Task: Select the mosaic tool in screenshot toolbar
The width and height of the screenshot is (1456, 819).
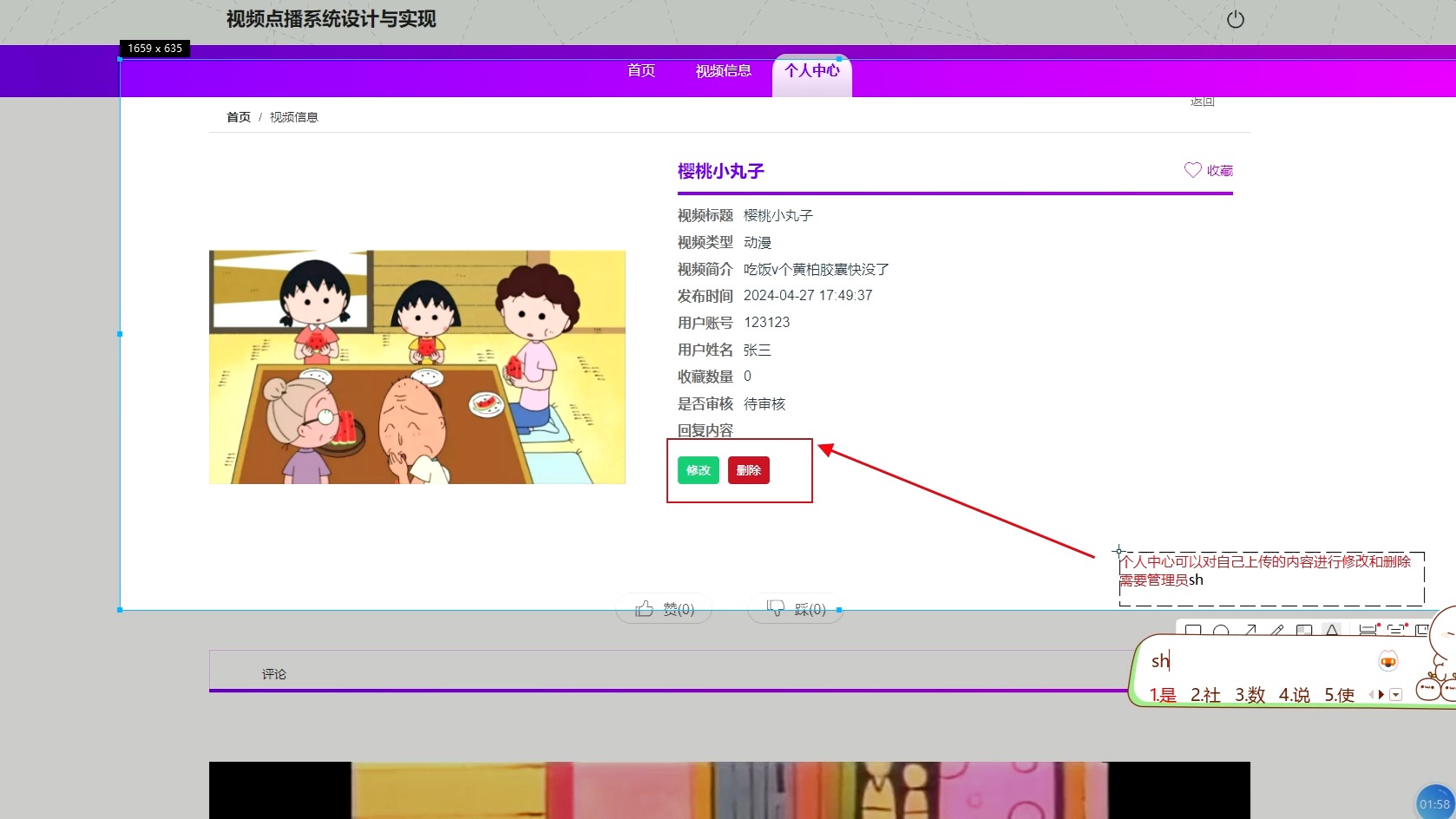Action: [x=1304, y=631]
